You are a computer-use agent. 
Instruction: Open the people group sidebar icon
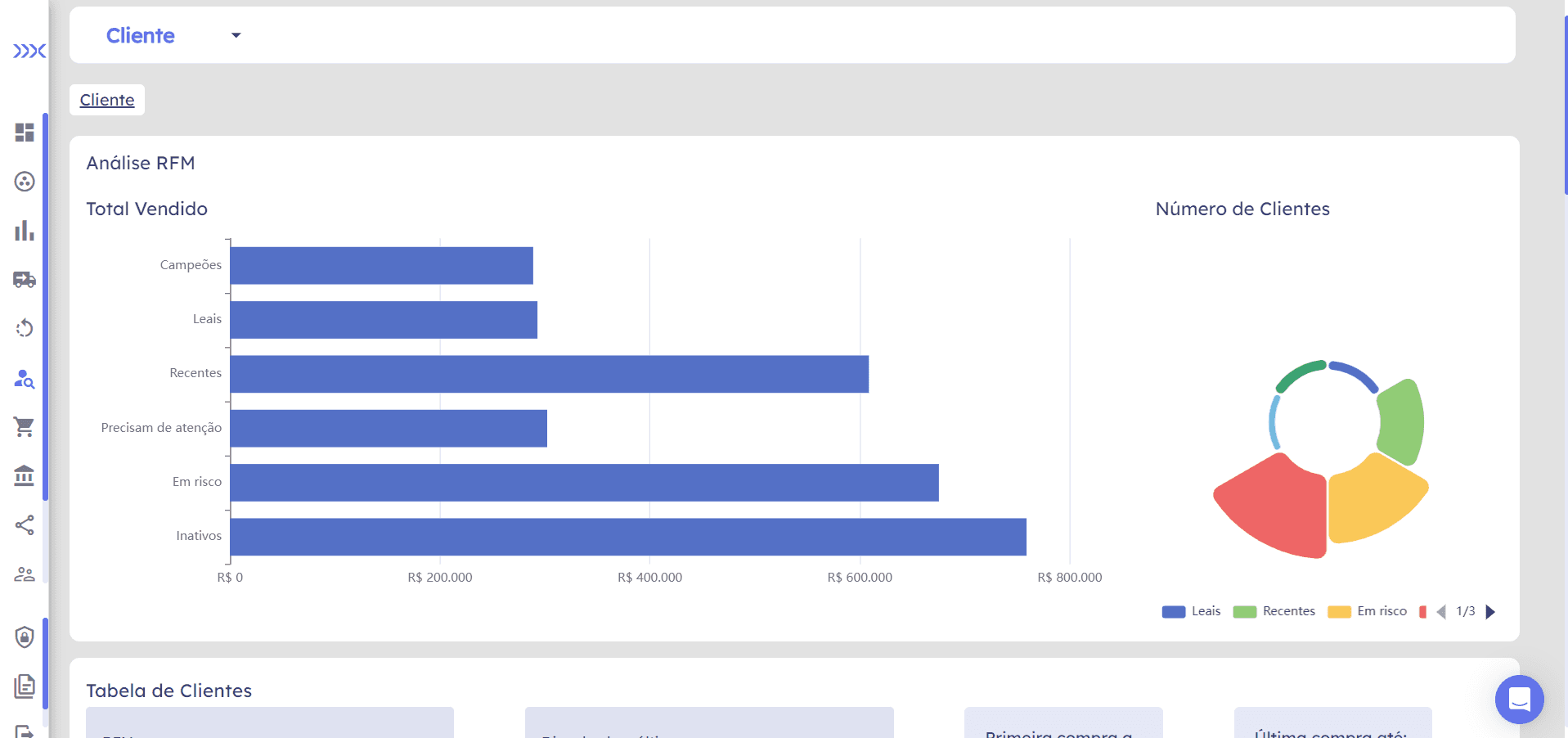25,574
